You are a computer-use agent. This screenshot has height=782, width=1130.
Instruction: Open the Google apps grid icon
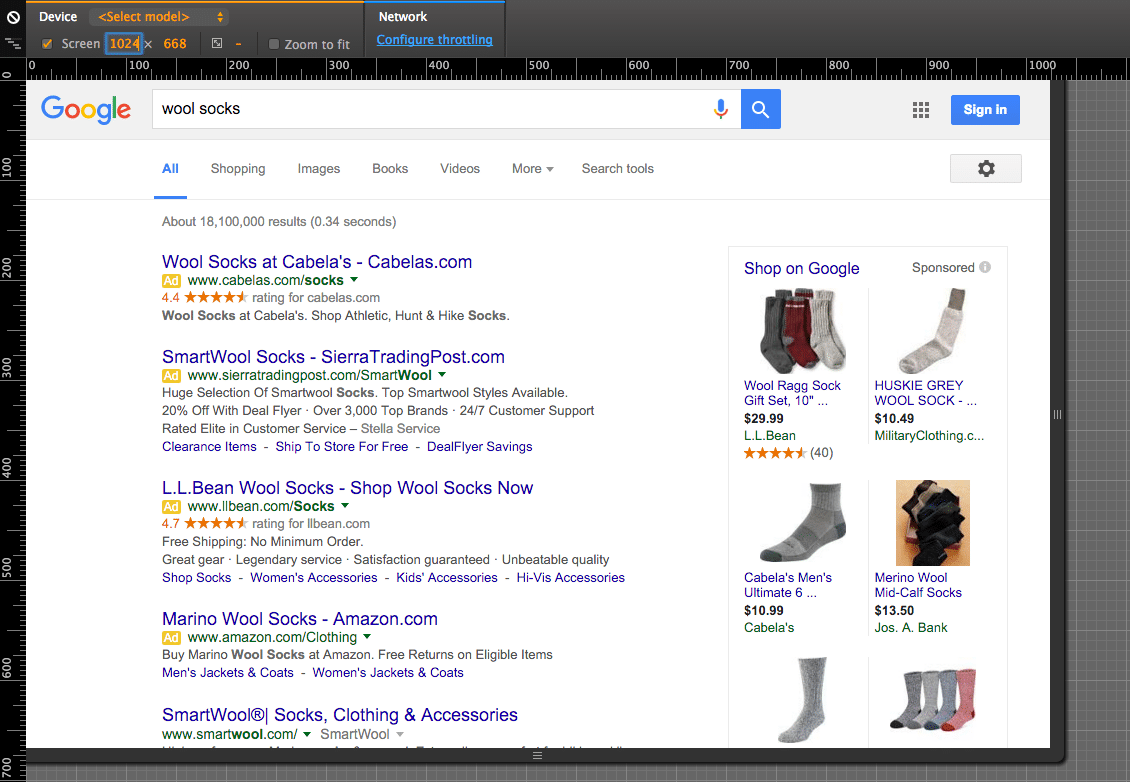pyautogui.click(x=920, y=110)
